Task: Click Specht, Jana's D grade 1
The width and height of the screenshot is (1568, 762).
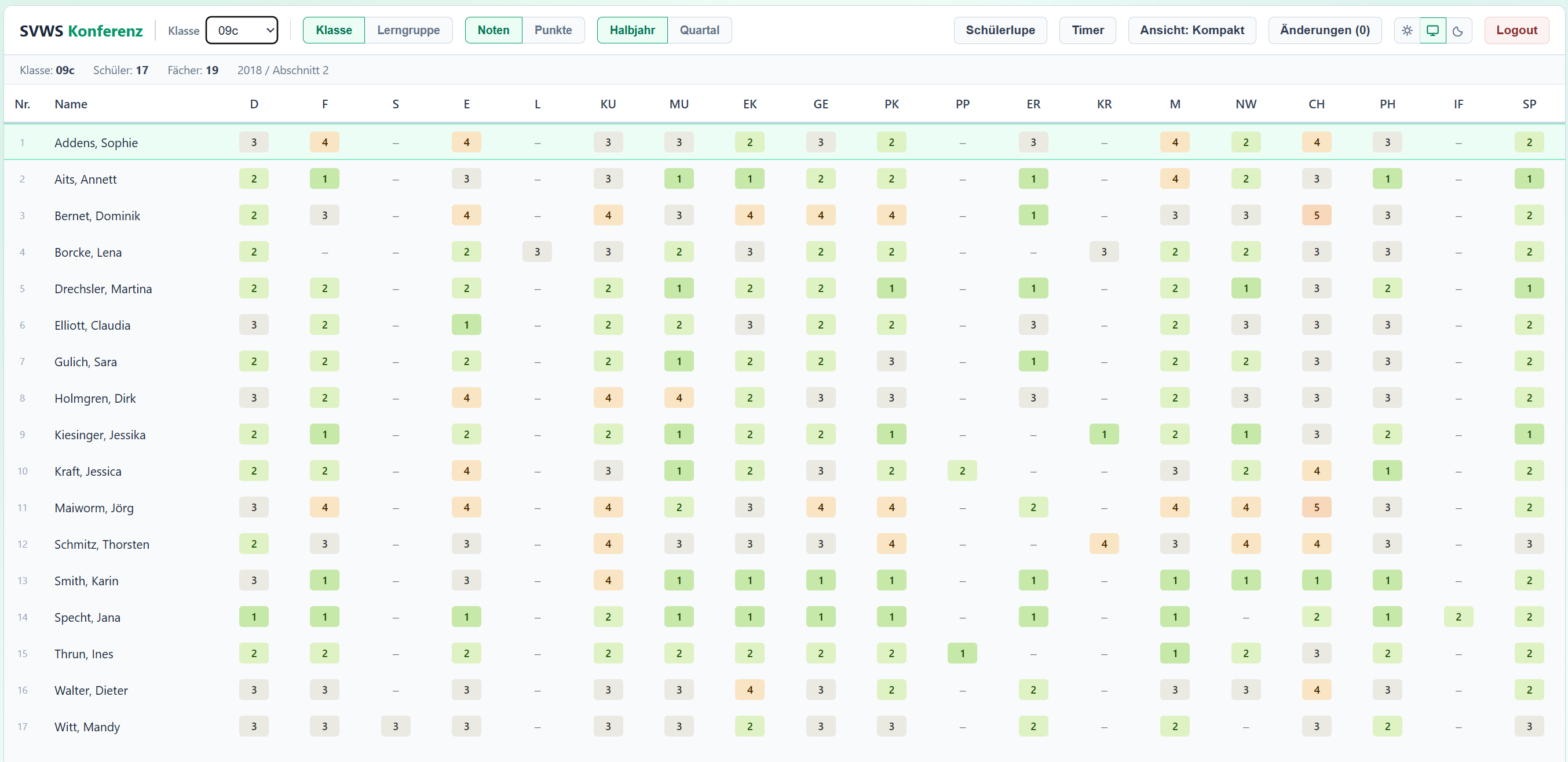Action: (254, 617)
